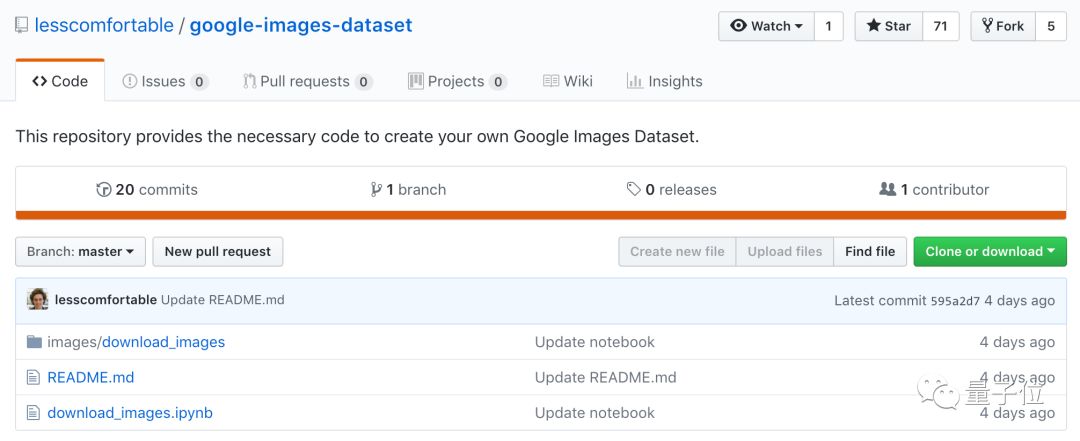The height and width of the screenshot is (441, 1080).
Task: Click the file icon beside README.md
Action: 34,378
